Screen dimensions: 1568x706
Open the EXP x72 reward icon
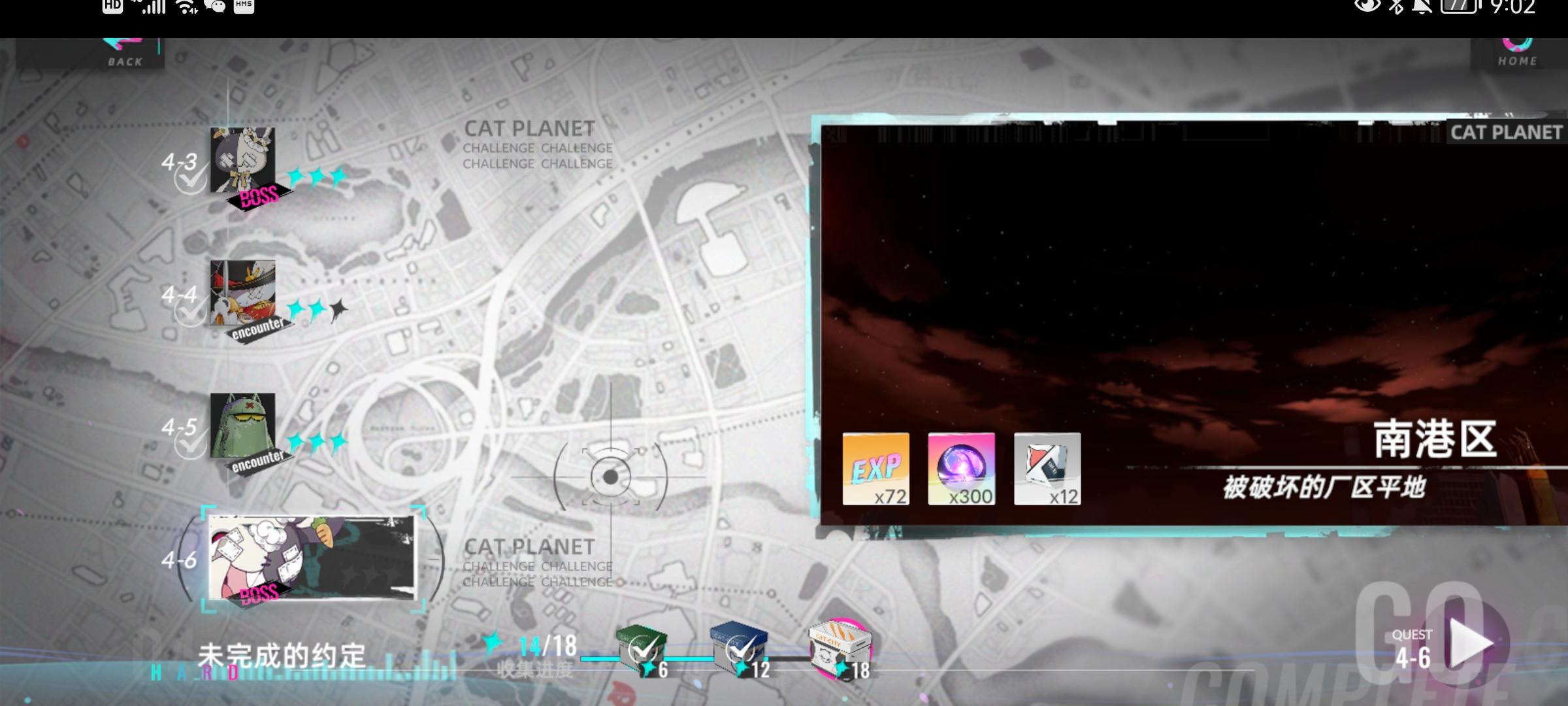875,469
